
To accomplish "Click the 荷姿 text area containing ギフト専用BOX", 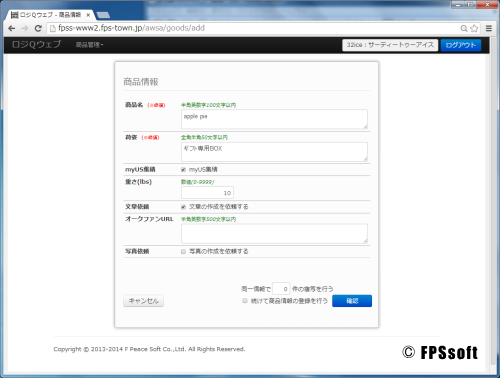I will click(274, 152).
